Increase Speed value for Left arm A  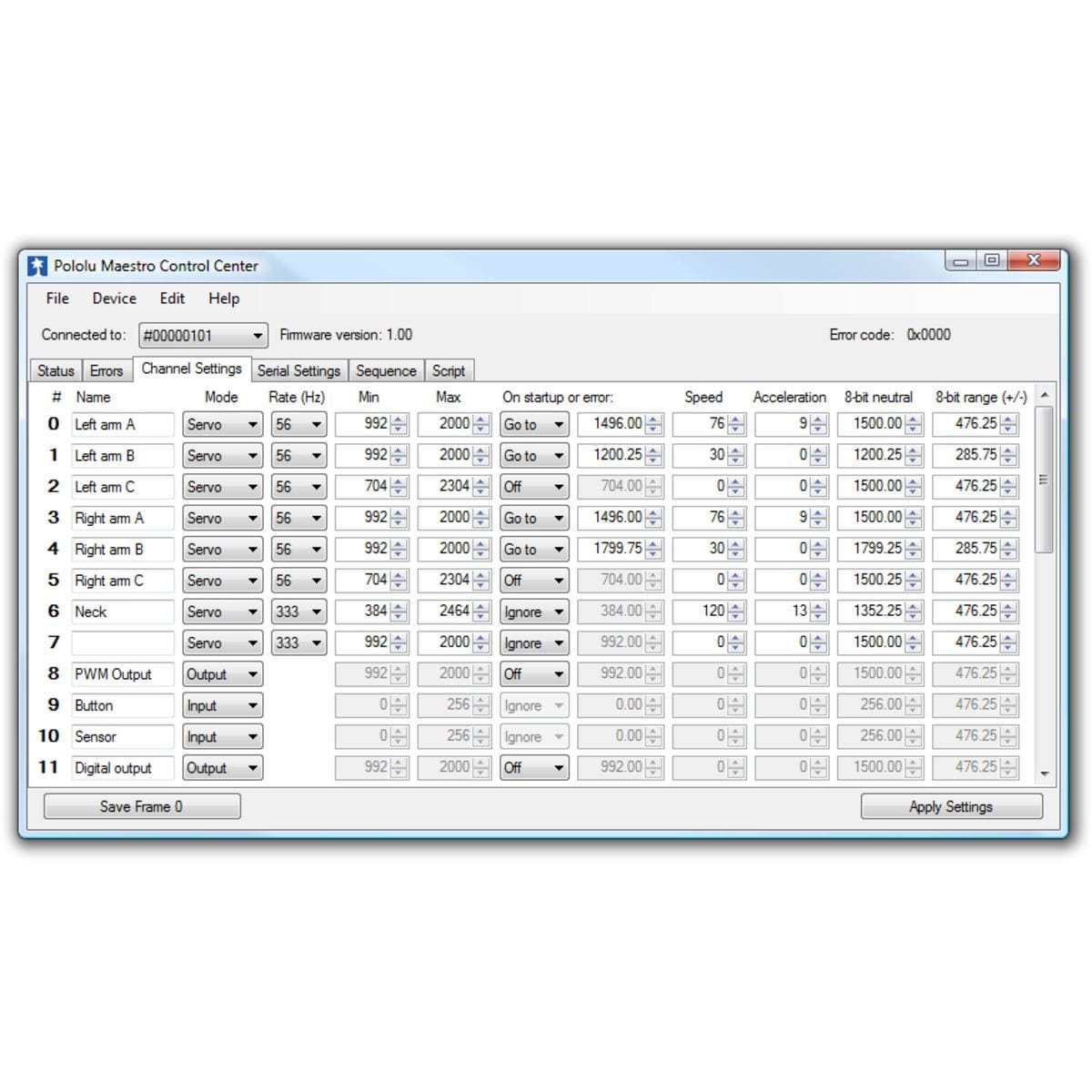736,420
